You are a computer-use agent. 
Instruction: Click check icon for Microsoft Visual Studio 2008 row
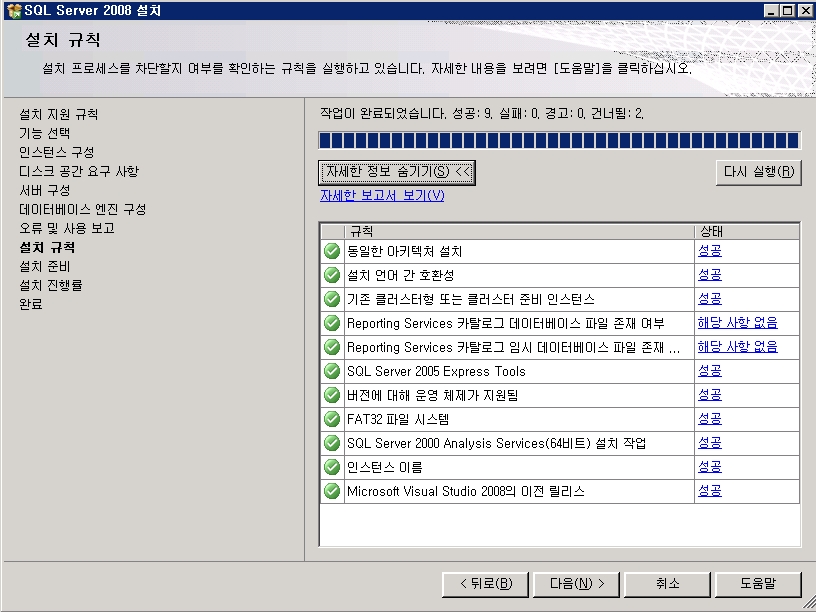[x=332, y=491]
